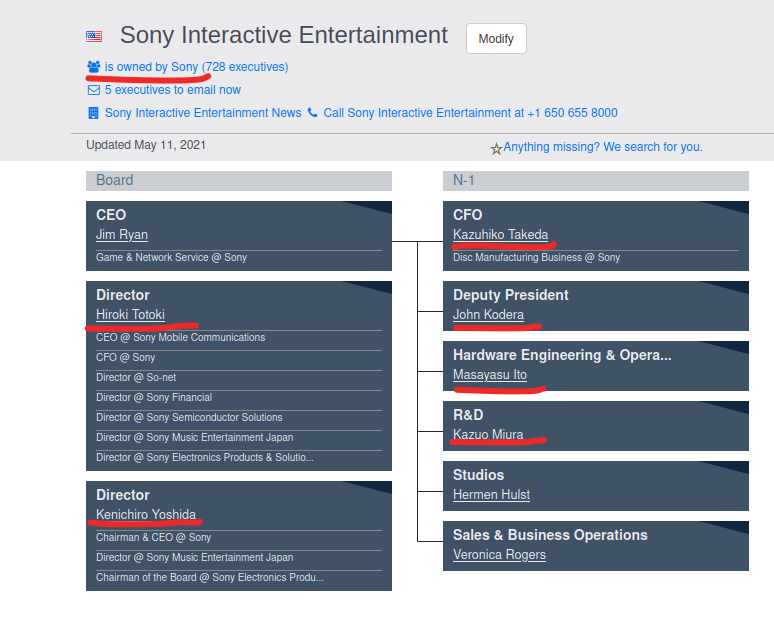Screen dimensions: 774x643
Task: Click 'Director @ Sony Music Entertainment Japan' under Yoshida
Action: (239, 557)
